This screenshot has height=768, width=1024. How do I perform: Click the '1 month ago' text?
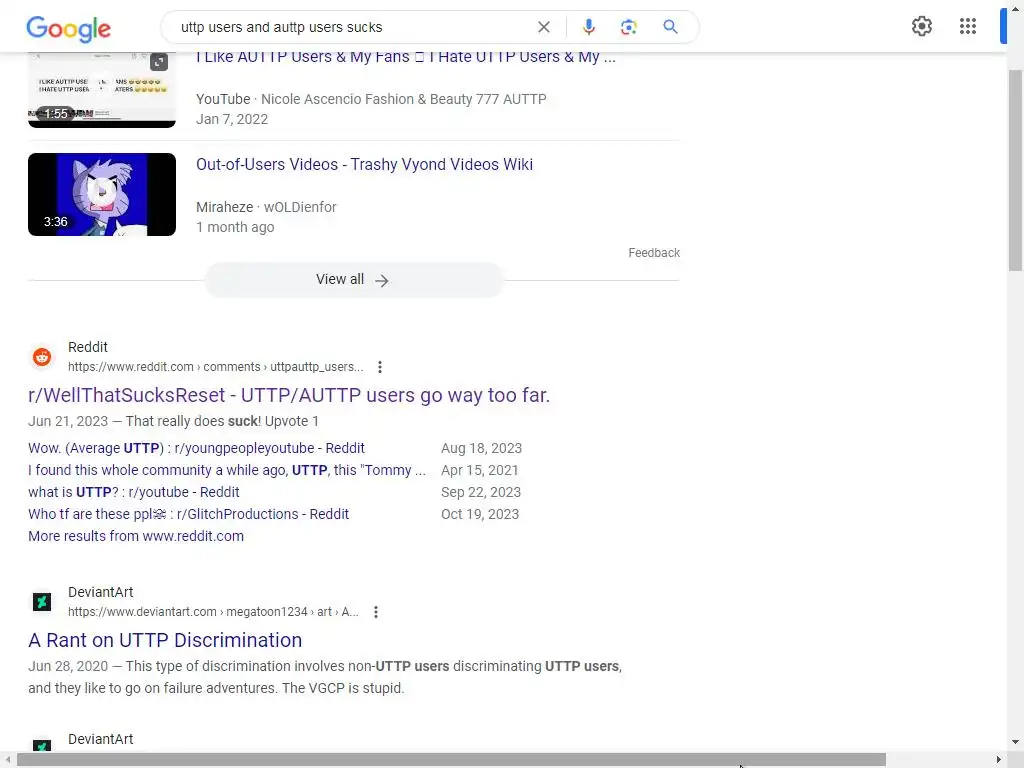click(235, 227)
